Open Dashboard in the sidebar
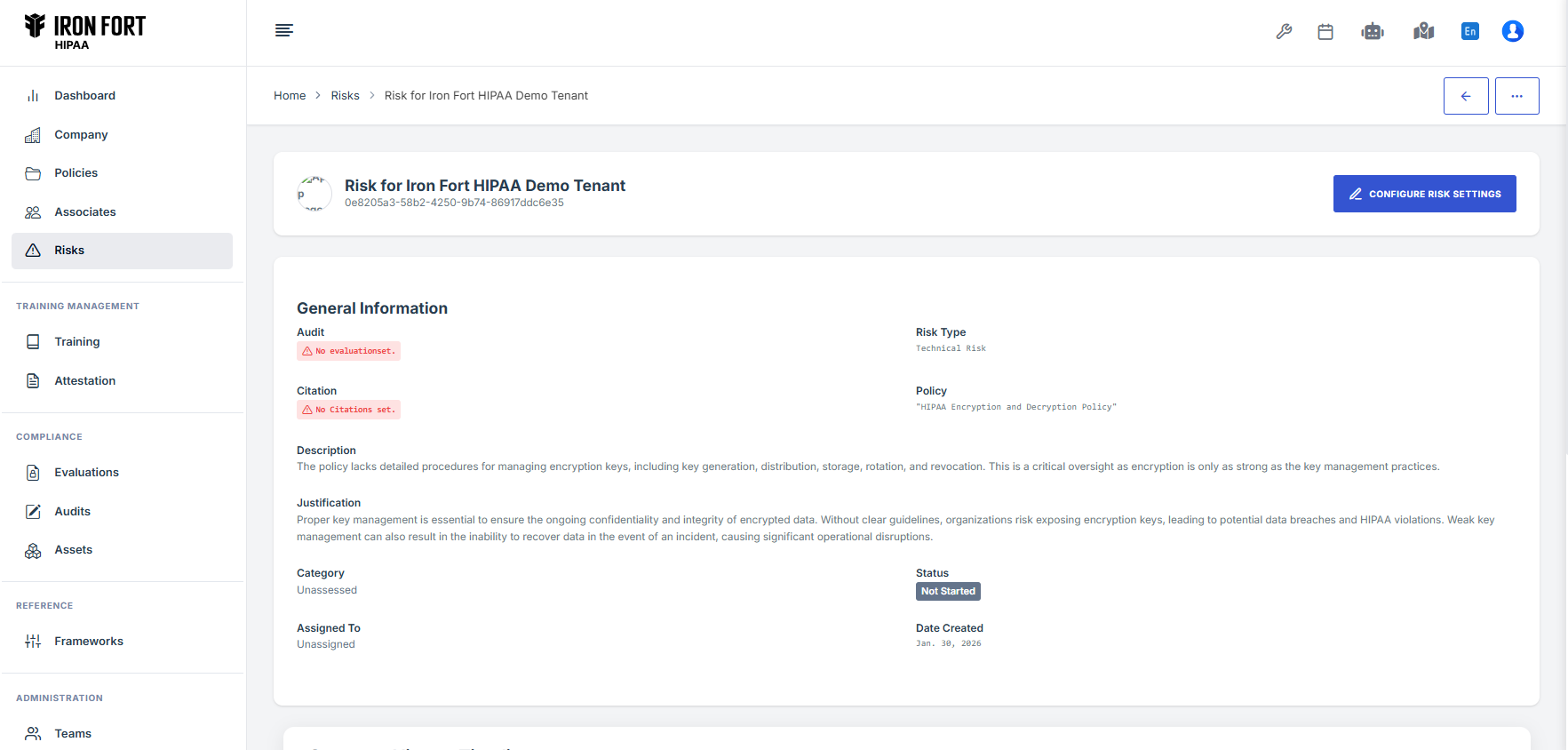The width and height of the screenshot is (1568, 750). pos(84,96)
